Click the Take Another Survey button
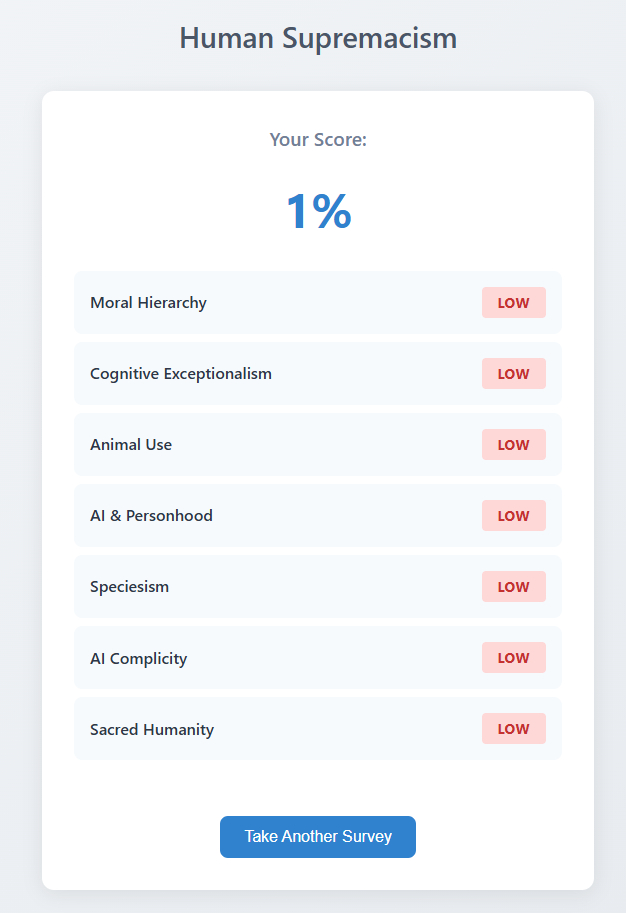 pos(318,837)
